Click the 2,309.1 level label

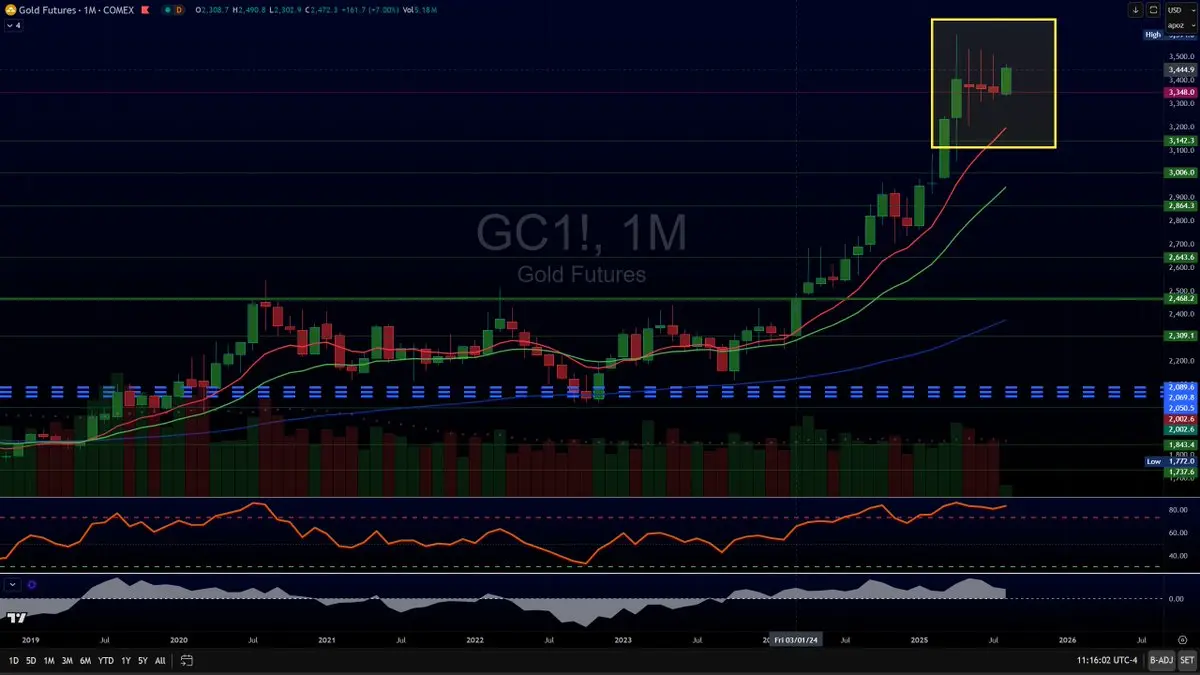[1181, 335]
